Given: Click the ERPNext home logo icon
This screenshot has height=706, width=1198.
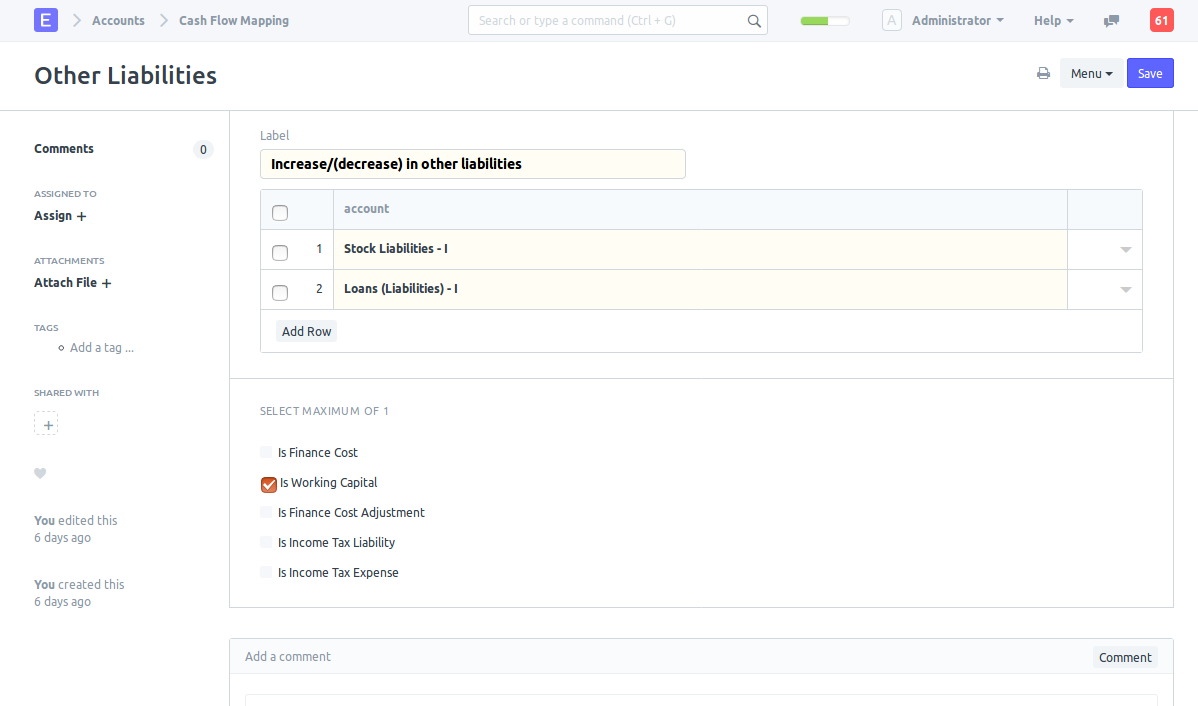Looking at the screenshot, I should click(46, 20).
